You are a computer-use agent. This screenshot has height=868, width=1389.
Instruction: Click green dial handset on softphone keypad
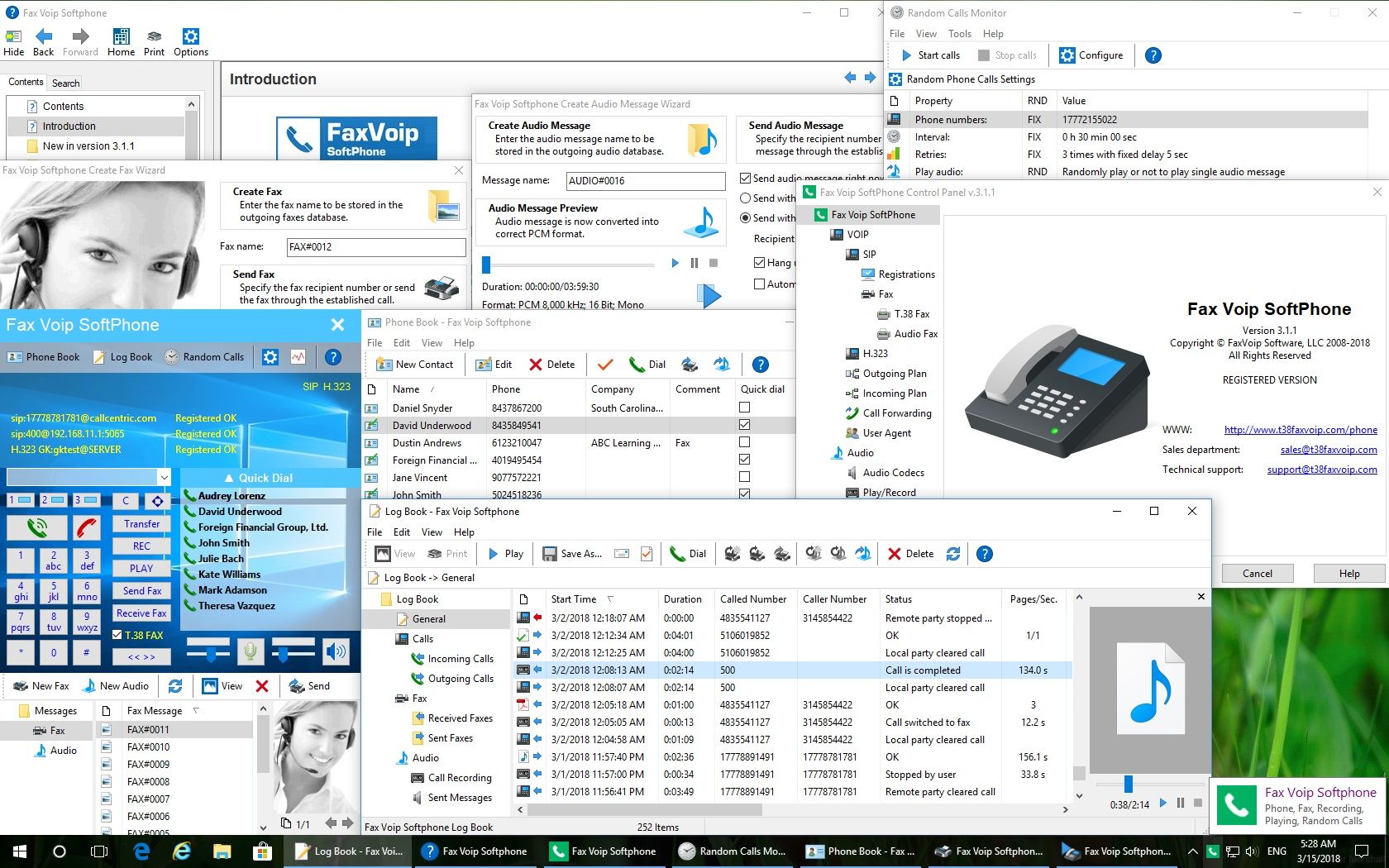(36, 527)
